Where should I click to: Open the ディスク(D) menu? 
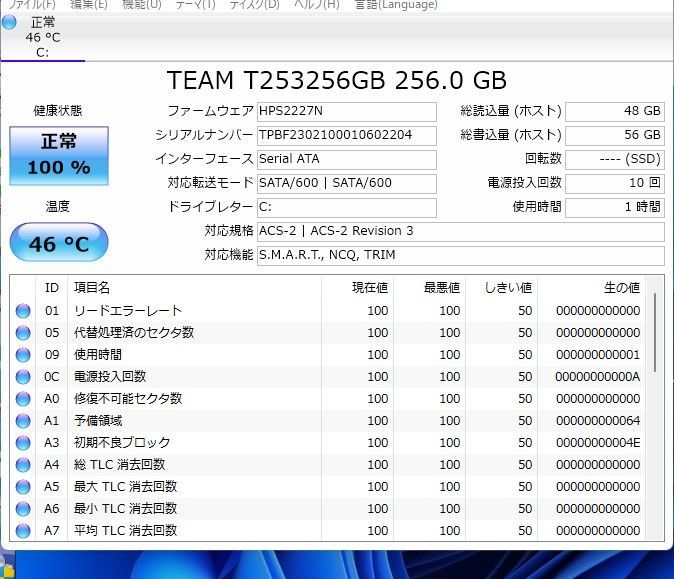(254, 5)
